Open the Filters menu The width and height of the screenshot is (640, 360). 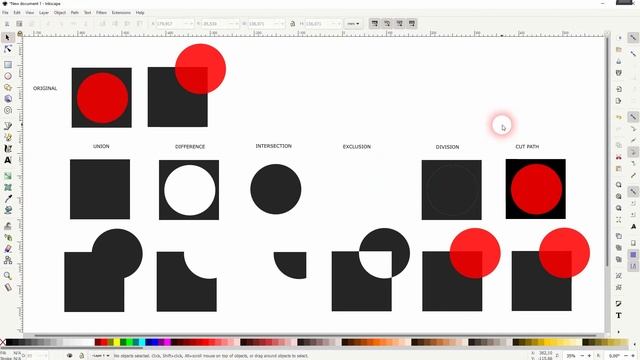click(101, 13)
